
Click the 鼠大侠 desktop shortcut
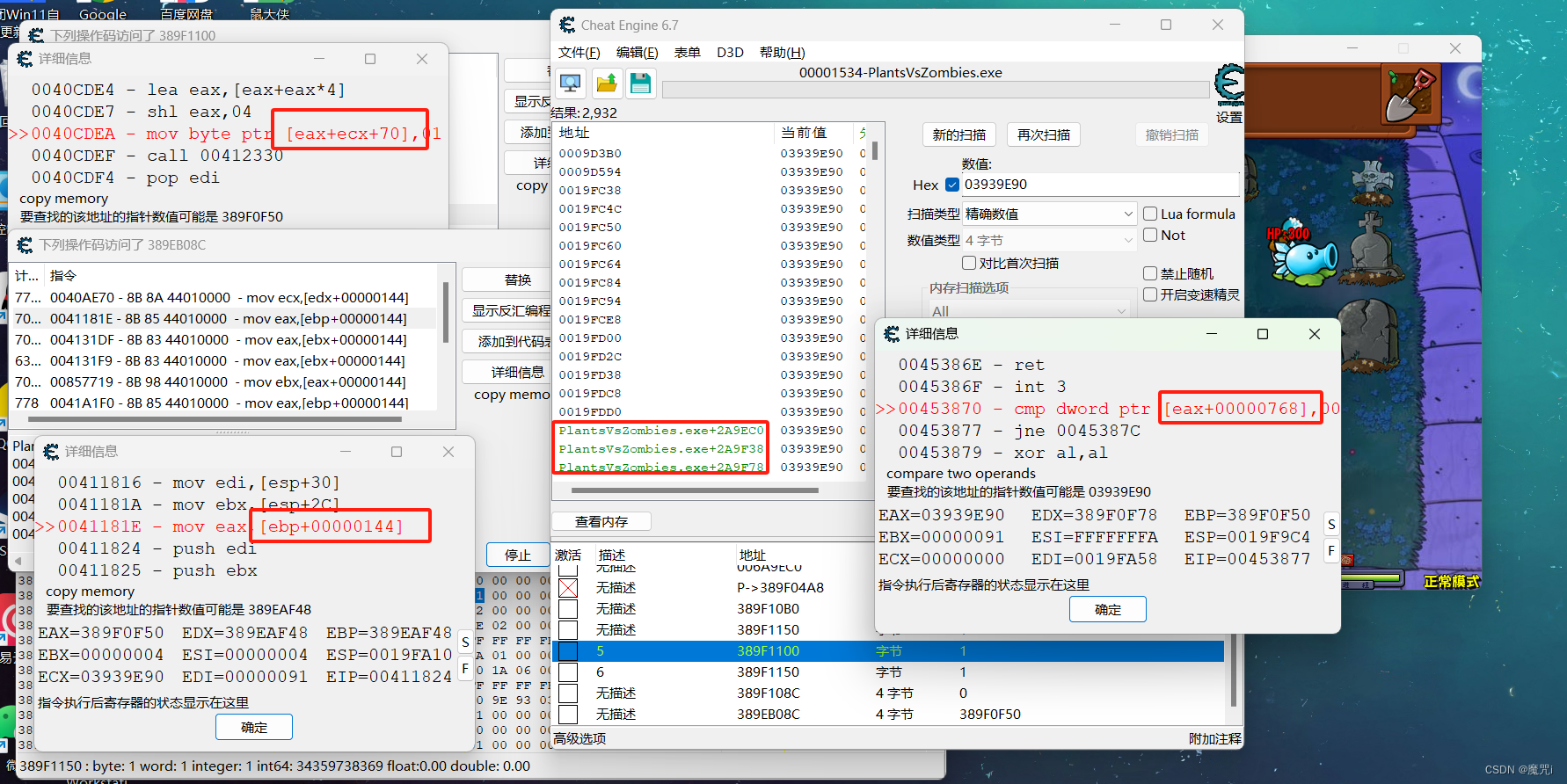point(269,13)
